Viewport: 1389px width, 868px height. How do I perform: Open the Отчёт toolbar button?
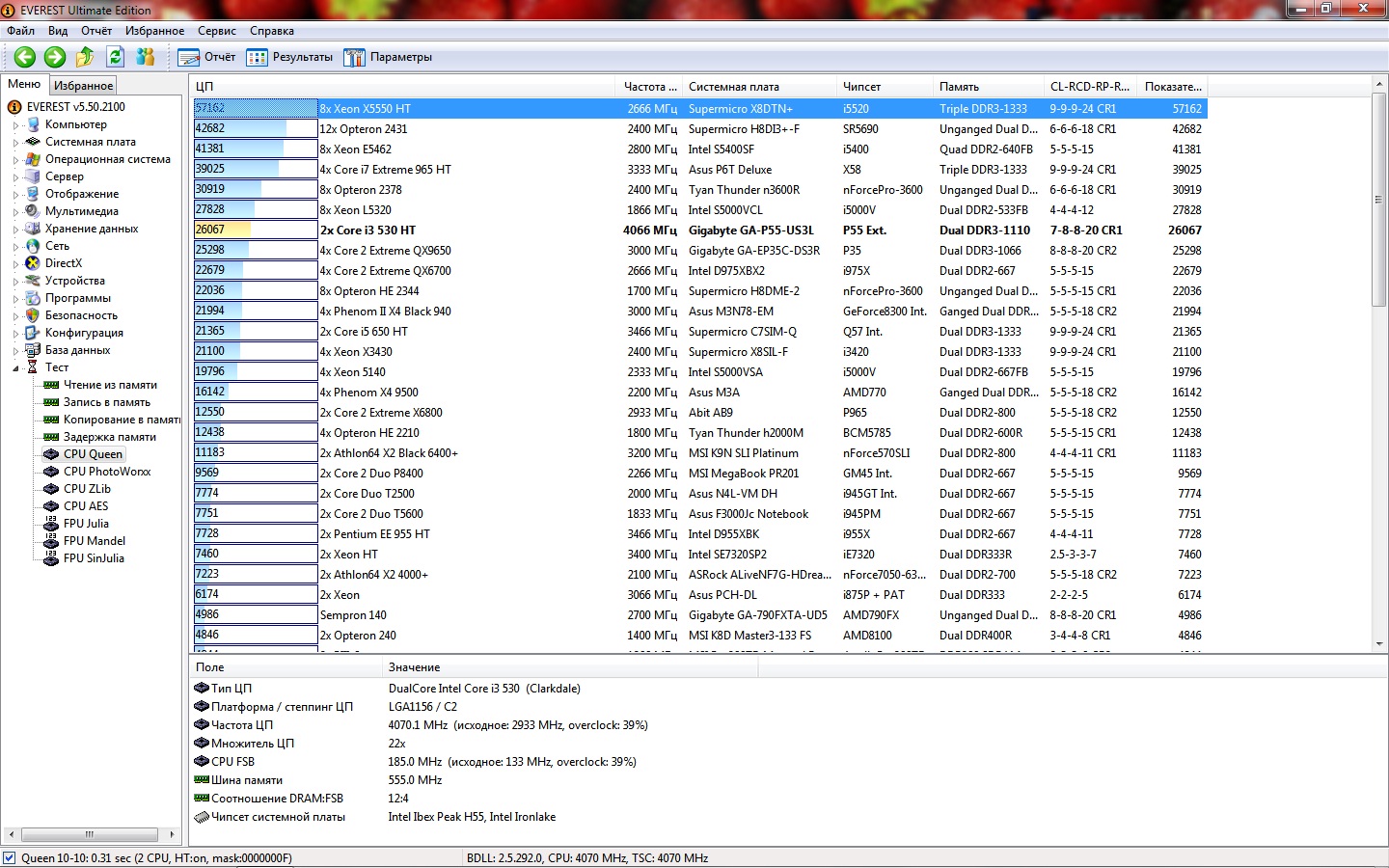pos(206,57)
